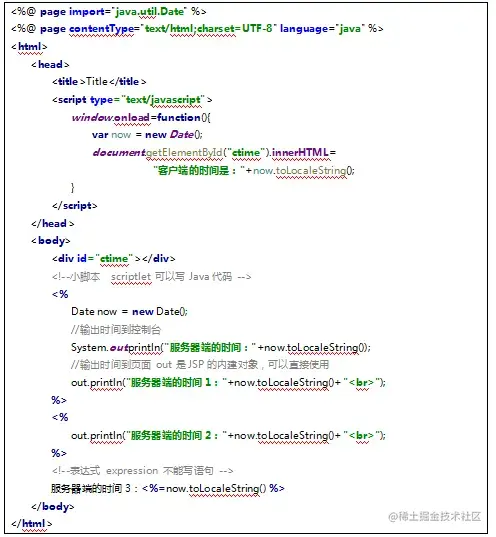Click the closing </body> tag
496x537 pixels.
click(52, 506)
